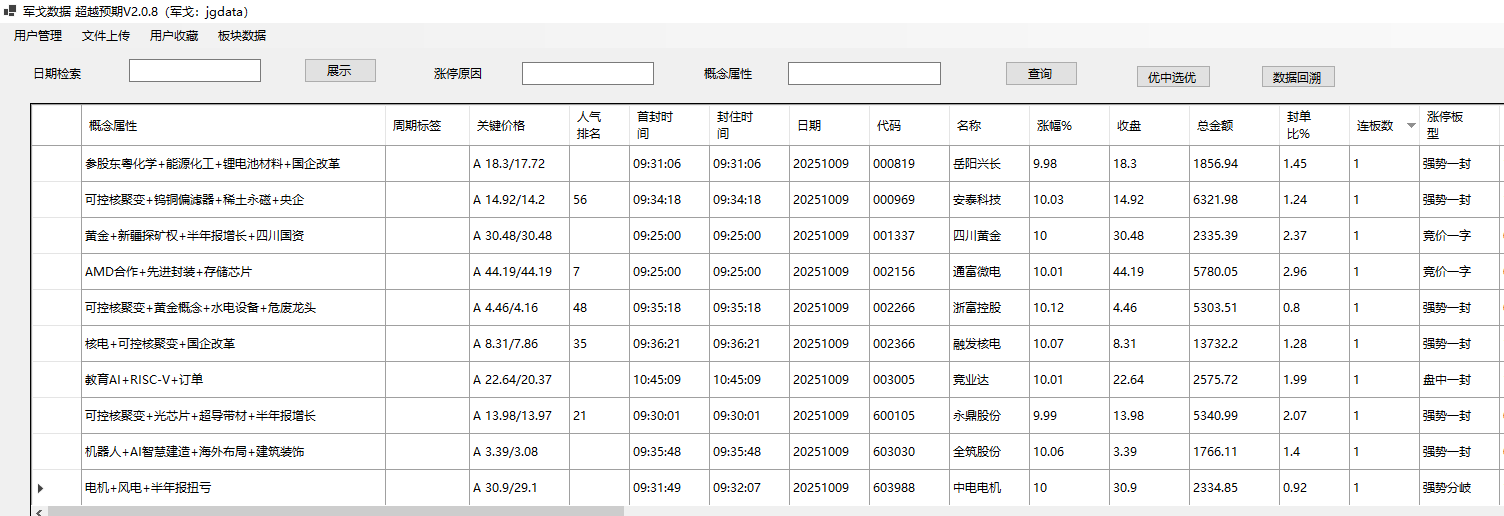Click the 关键价格 column header
This screenshot has width=1504, height=516.
click(520, 126)
